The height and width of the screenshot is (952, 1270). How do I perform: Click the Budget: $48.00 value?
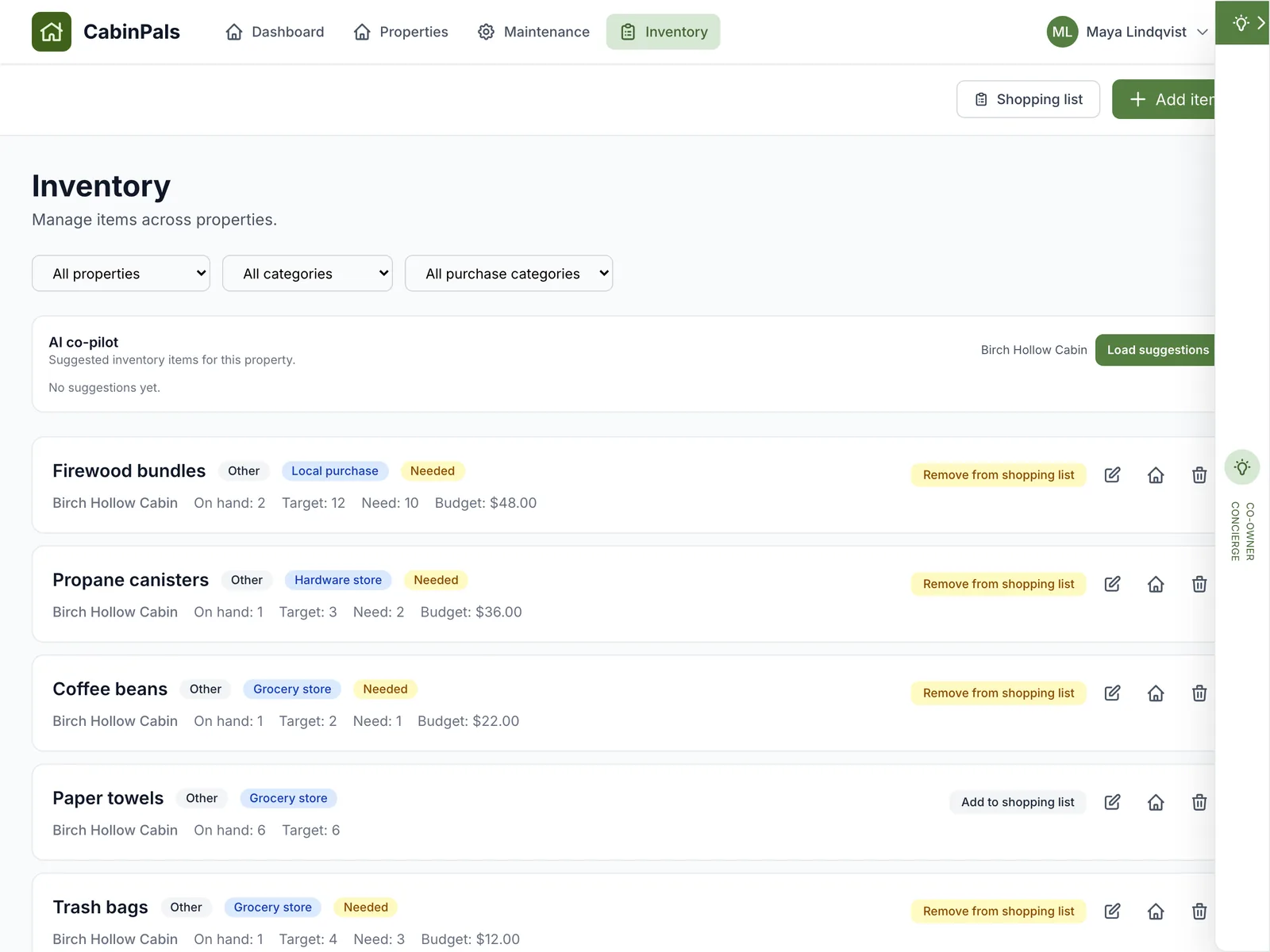(x=486, y=503)
